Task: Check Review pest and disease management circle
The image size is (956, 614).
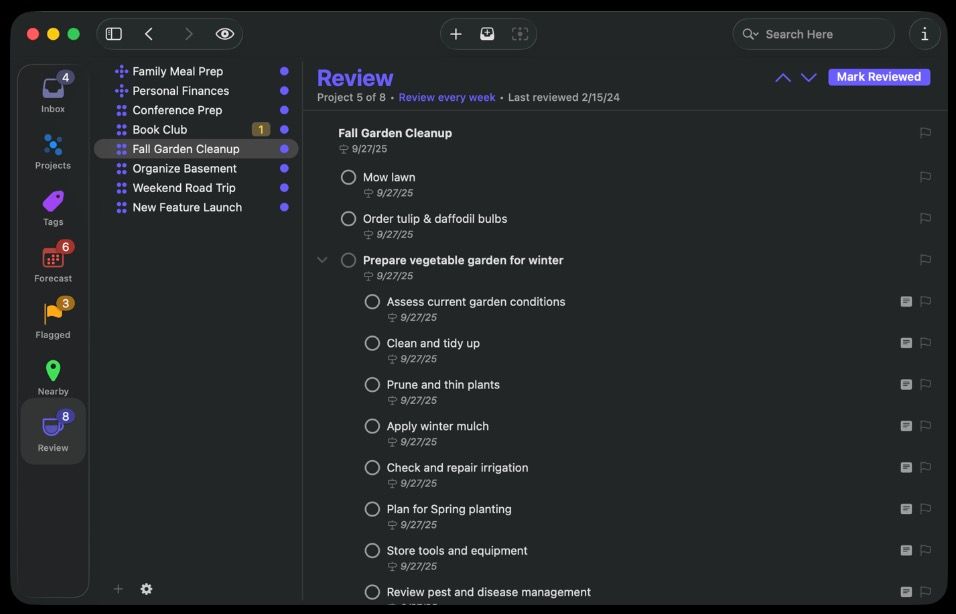Action: click(x=372, y=592)
